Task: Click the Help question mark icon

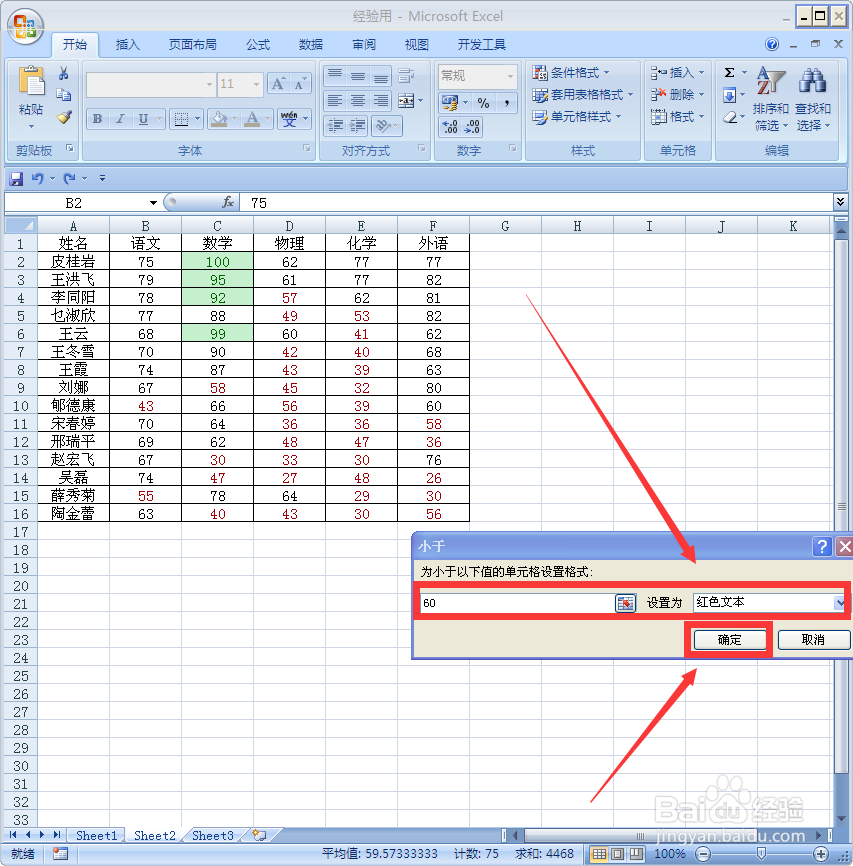Action: coord(772,44)
